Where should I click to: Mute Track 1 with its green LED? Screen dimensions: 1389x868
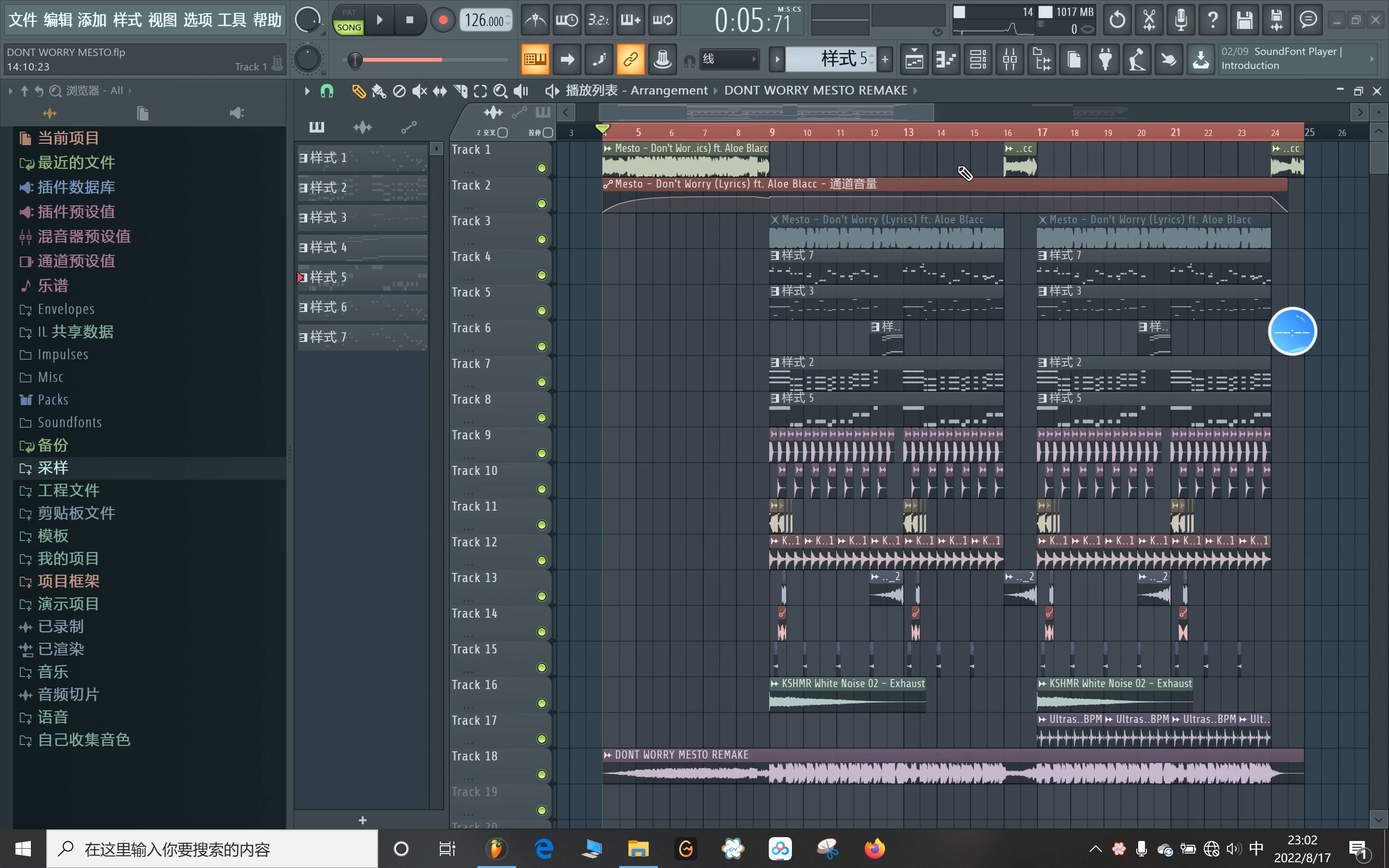coord(541,168)
